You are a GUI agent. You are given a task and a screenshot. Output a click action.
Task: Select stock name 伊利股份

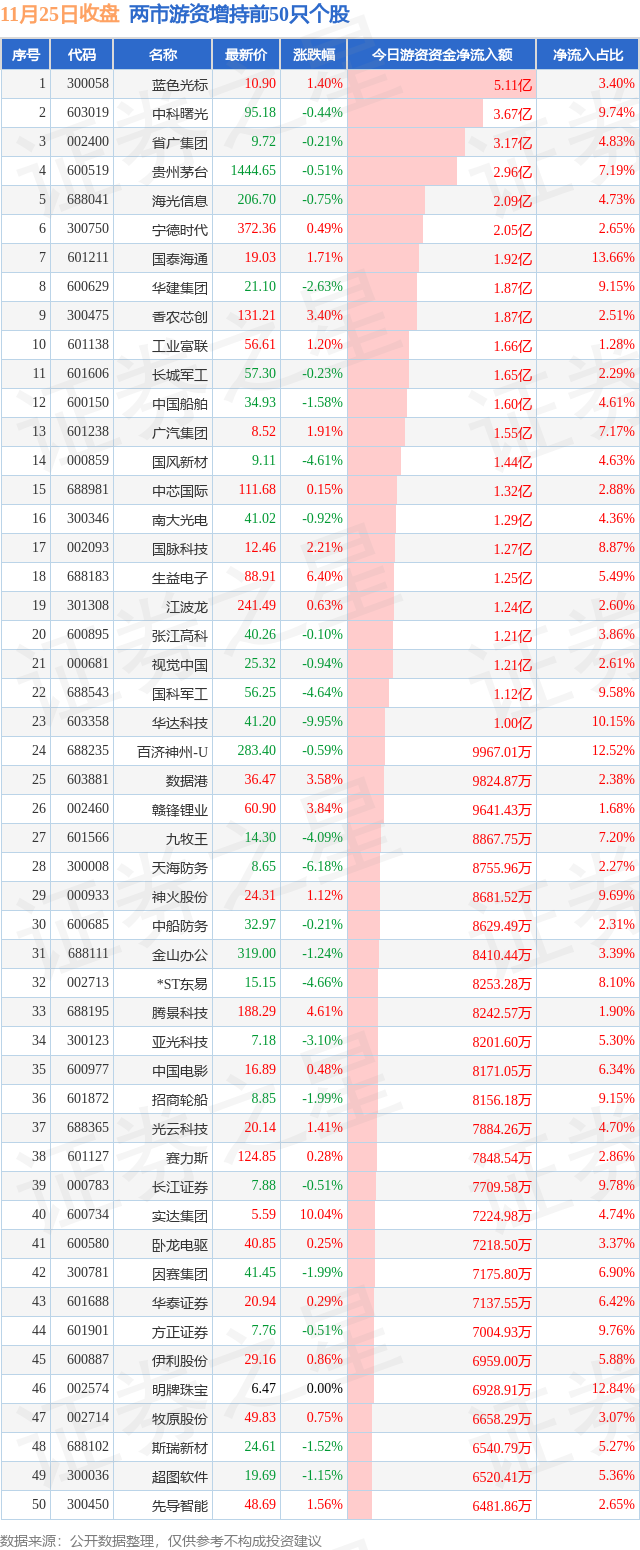180,1360
